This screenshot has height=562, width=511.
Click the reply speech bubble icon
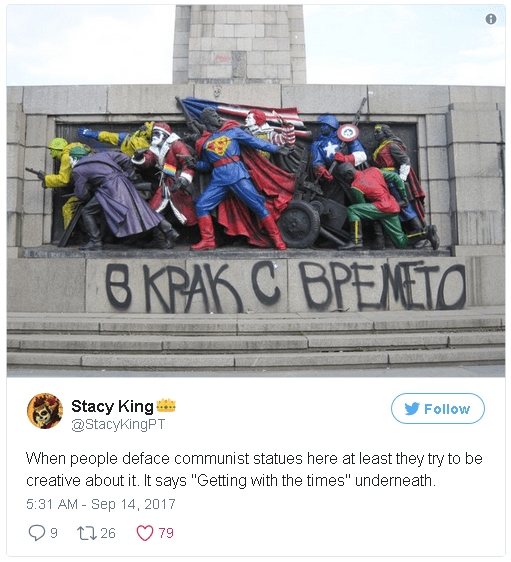click(37, 533)
